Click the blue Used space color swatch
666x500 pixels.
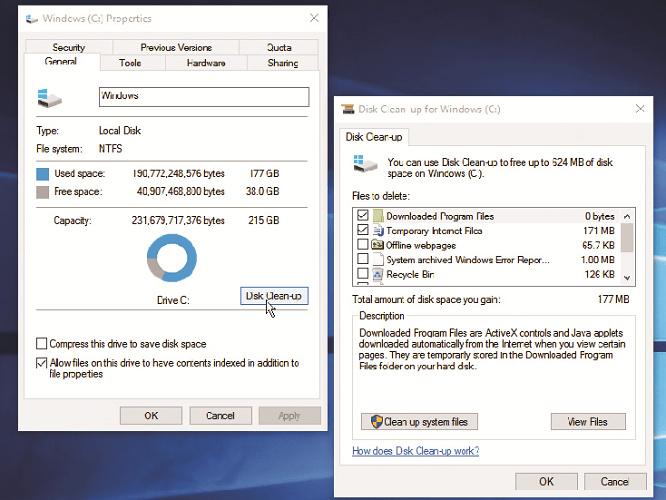[x=42, y=174]
